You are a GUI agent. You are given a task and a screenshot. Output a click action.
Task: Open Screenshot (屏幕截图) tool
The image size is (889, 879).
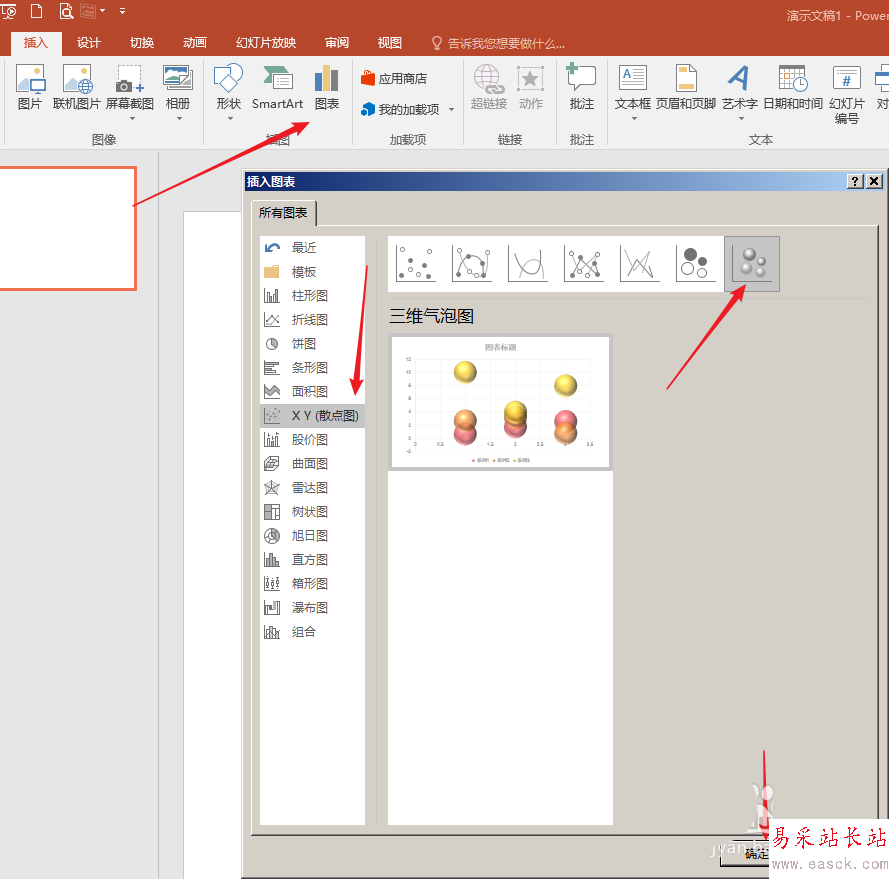(x=130, y=87)
